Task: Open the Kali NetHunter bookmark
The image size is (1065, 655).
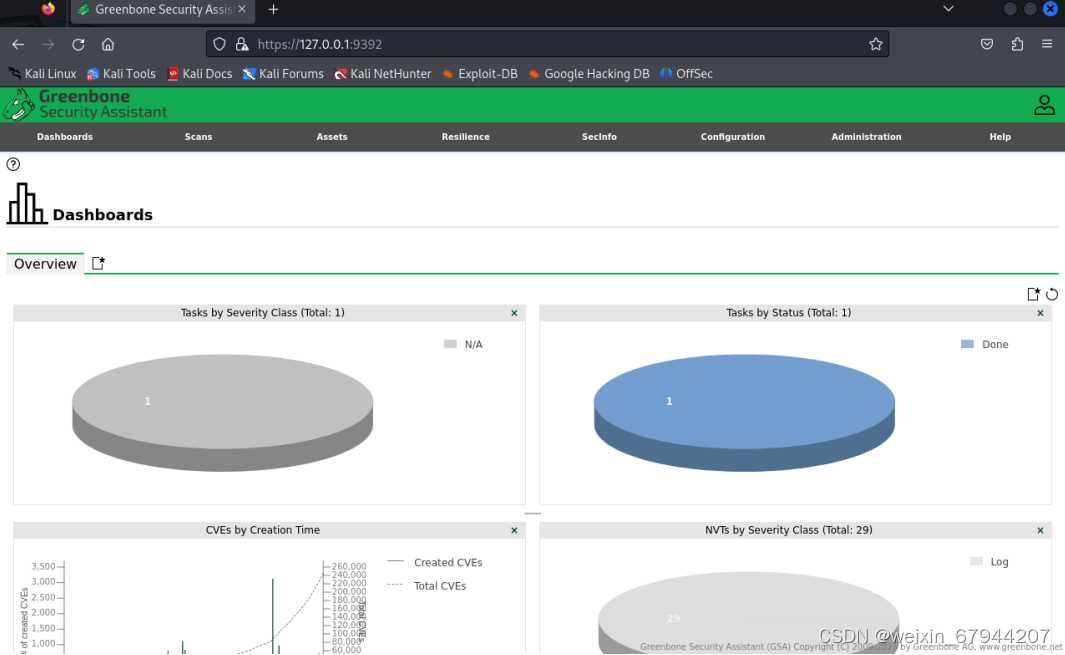Action: tap(382, 73)
